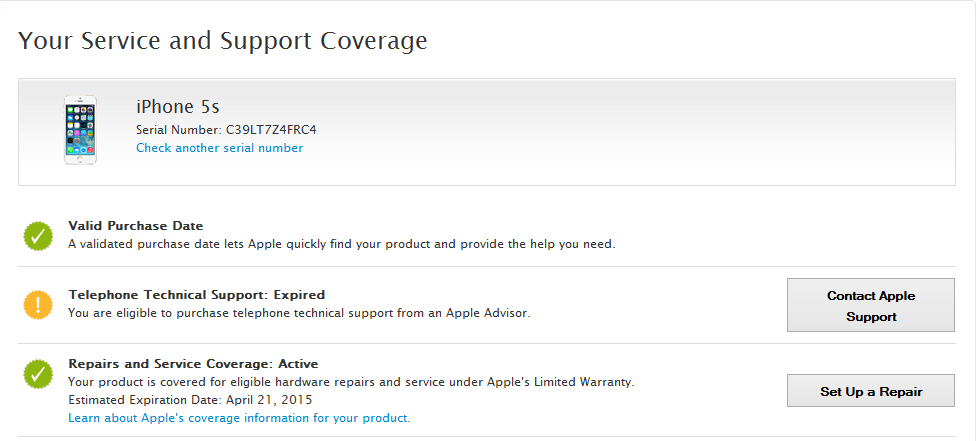Click the Your Service and Support Coverage heading
Viewport: 976px width, 441px height.
[223, 41]
